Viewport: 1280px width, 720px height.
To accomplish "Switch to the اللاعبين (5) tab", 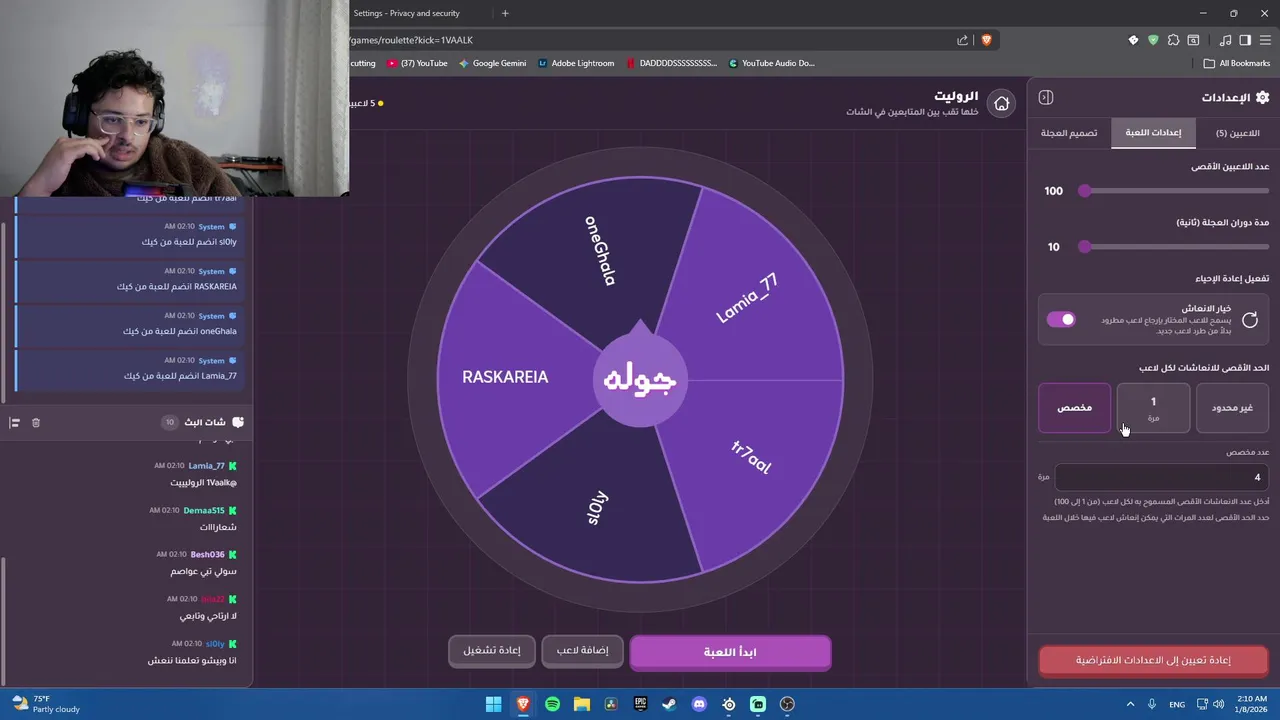I will point(1237,133).
